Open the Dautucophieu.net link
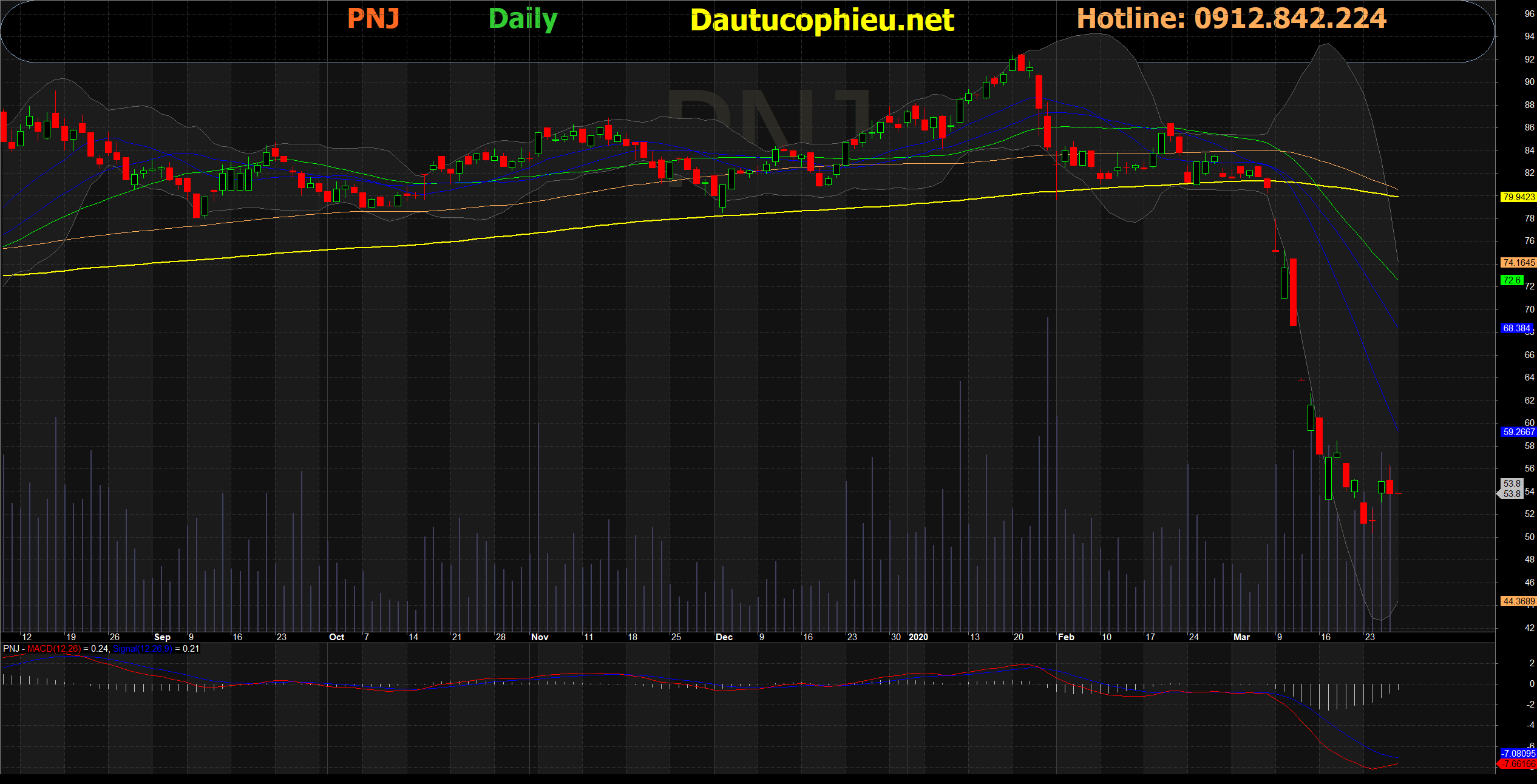The height and width of the screenshot is (784, 1537). click(822, 21)
